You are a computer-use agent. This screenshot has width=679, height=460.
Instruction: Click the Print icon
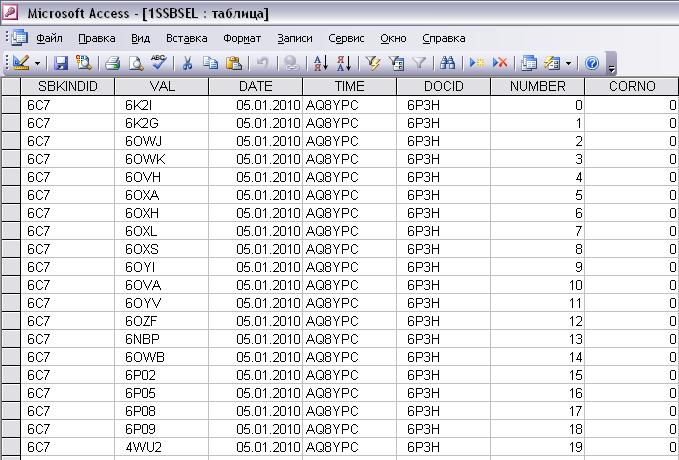click(113, 63)
